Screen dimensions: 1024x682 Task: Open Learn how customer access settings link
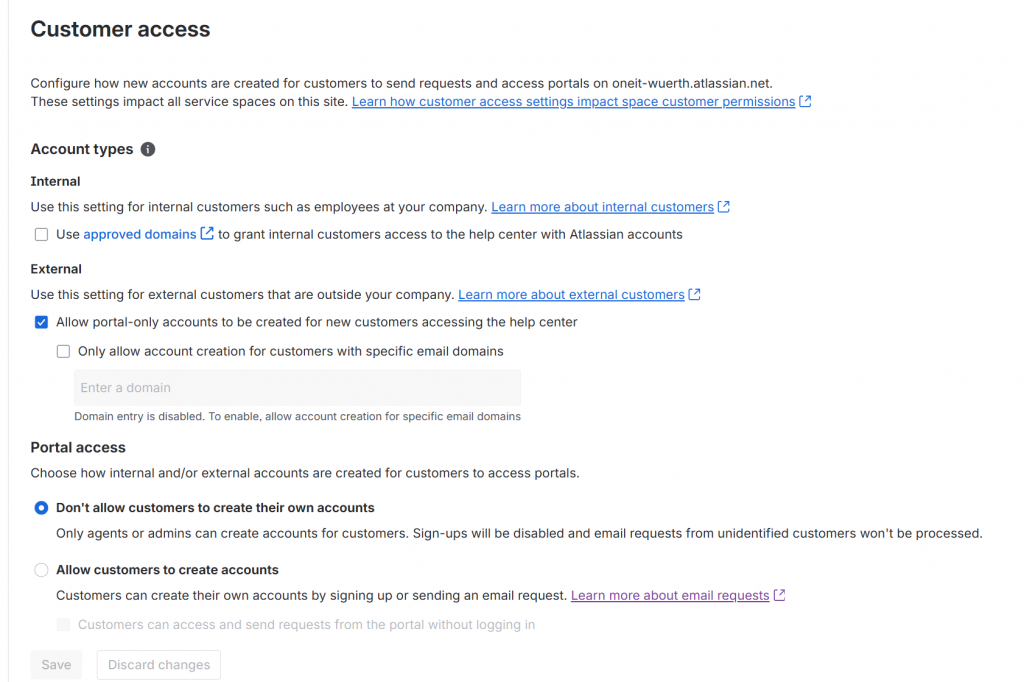click(573, 102)
